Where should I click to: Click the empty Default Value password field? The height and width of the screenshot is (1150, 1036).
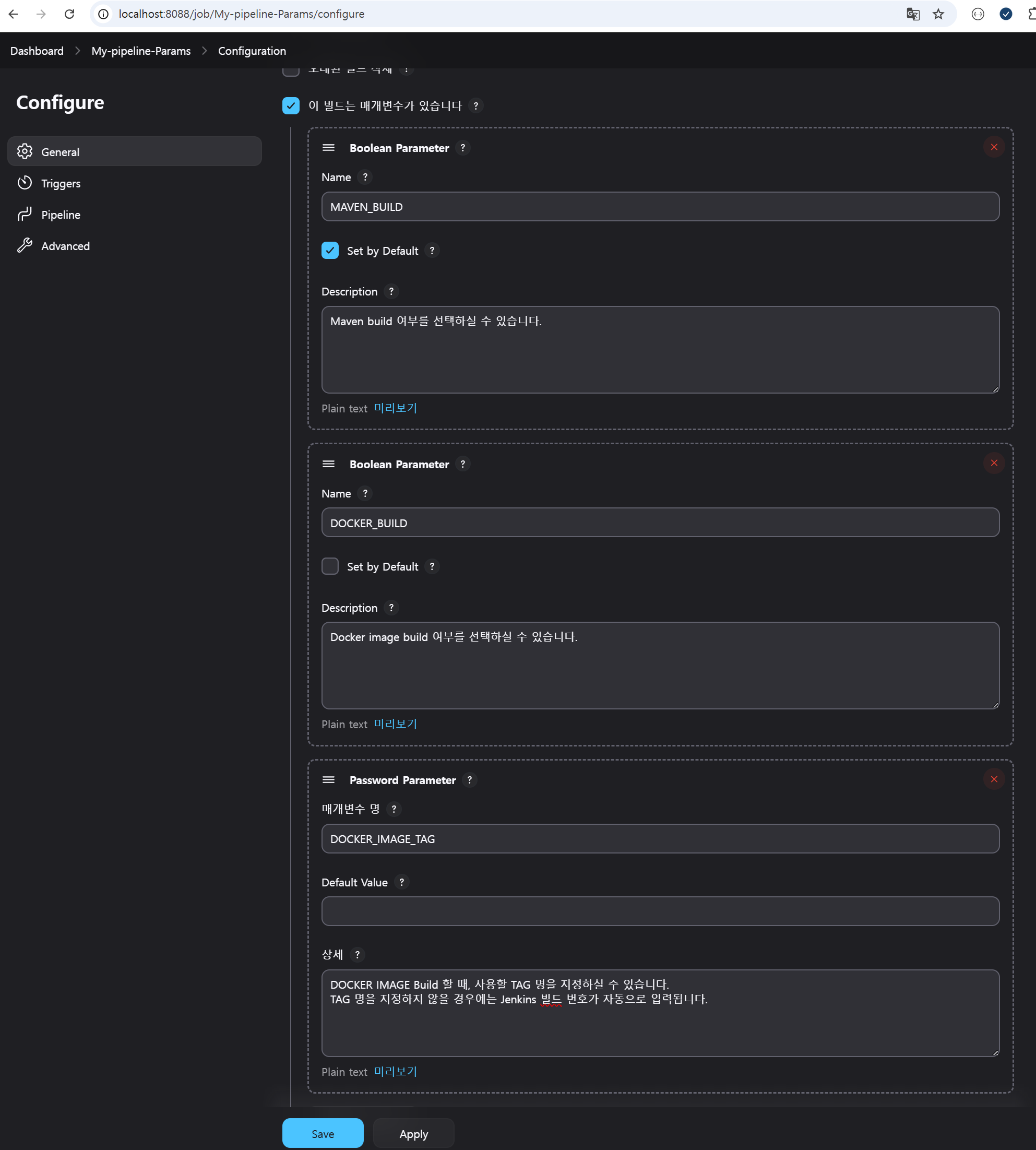point(660,911)
